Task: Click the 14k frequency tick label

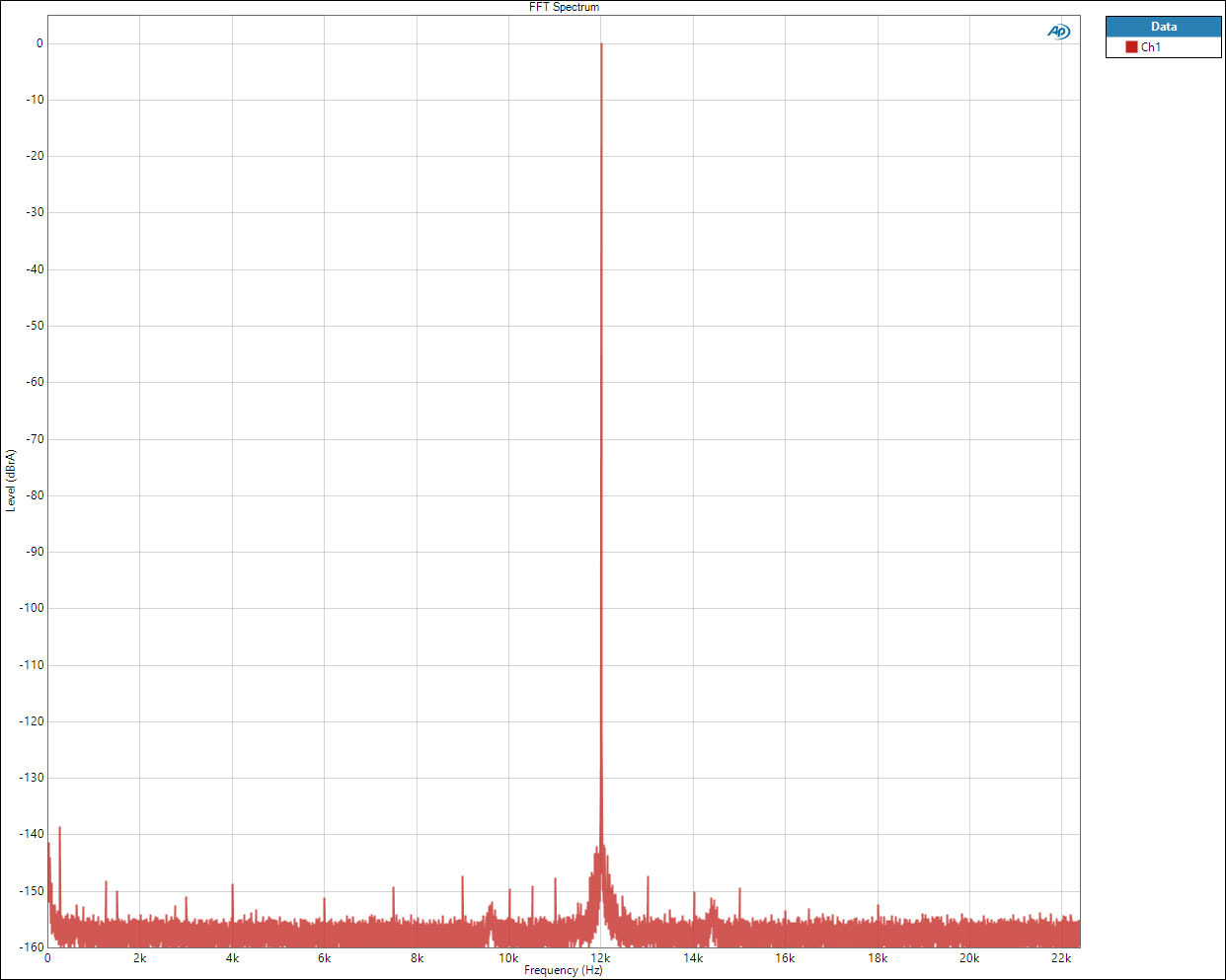Action: coord(693,958)
